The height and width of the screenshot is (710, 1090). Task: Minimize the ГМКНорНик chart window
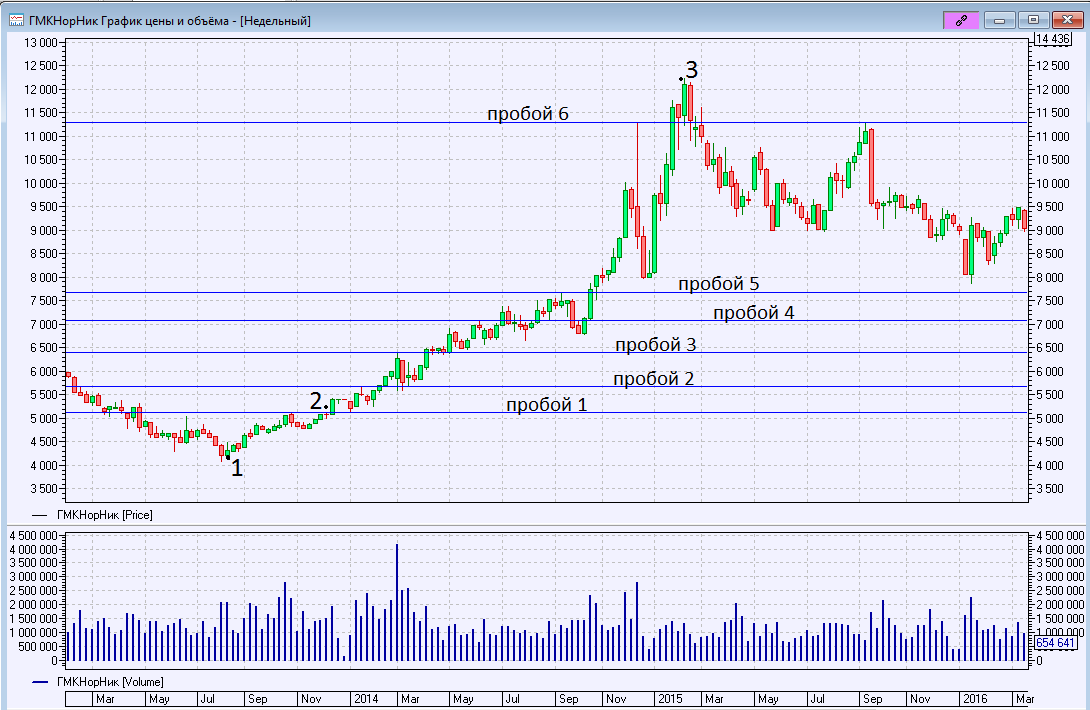[1000, 20]
